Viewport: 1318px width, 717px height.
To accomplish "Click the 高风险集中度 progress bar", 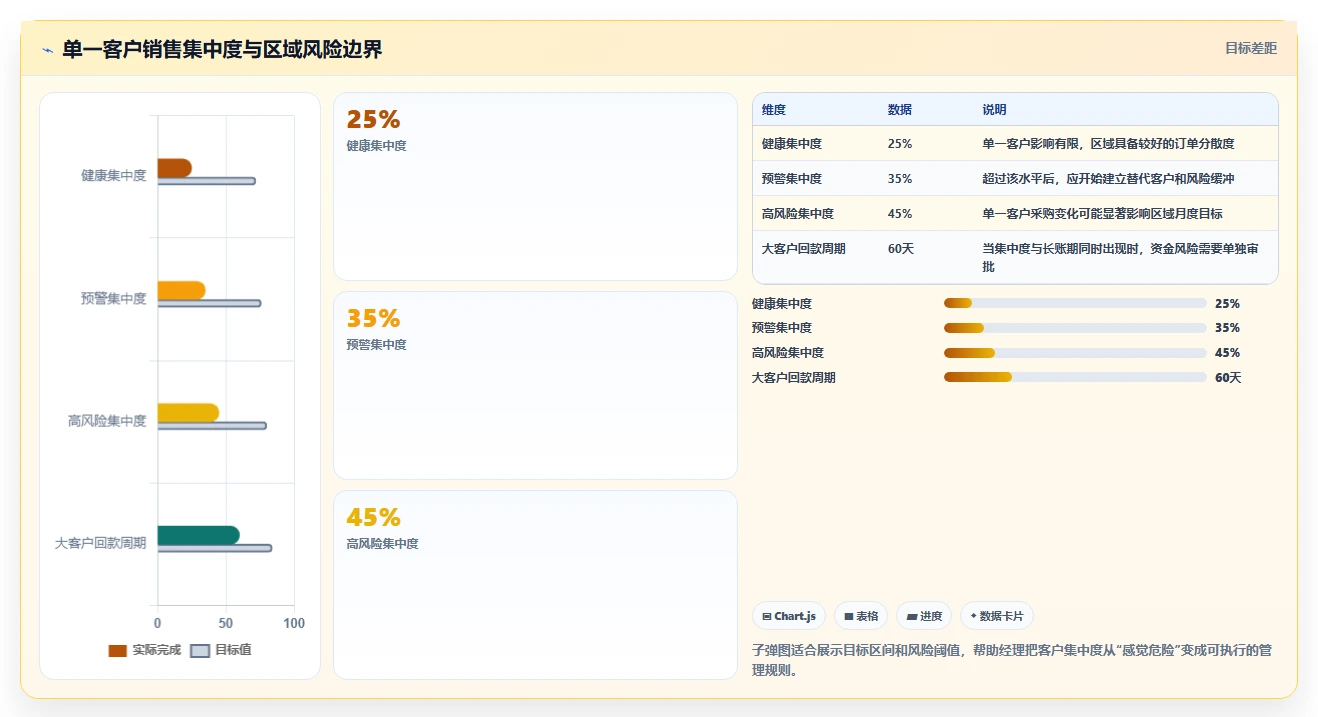I will [x=1075, y=353].
